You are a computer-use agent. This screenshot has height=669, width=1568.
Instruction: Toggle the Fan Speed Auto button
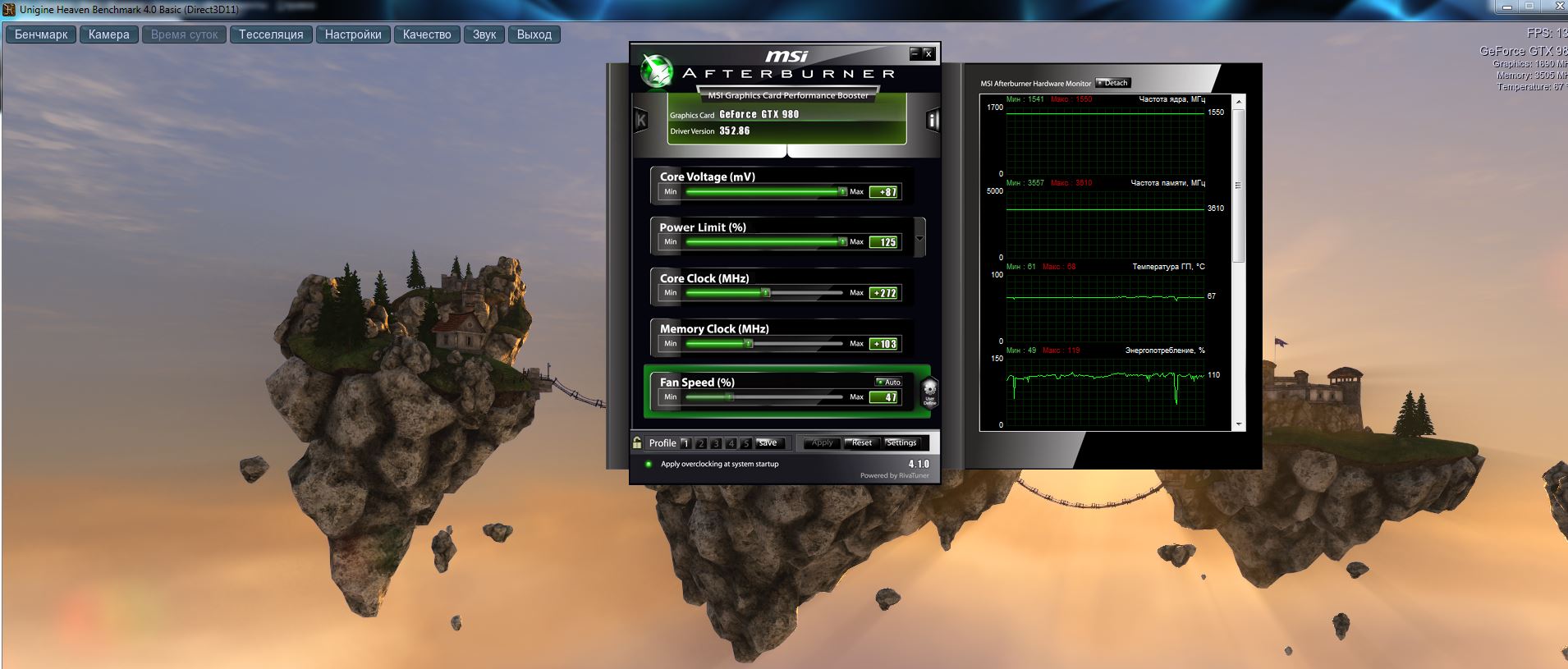(x=888, y=382)
